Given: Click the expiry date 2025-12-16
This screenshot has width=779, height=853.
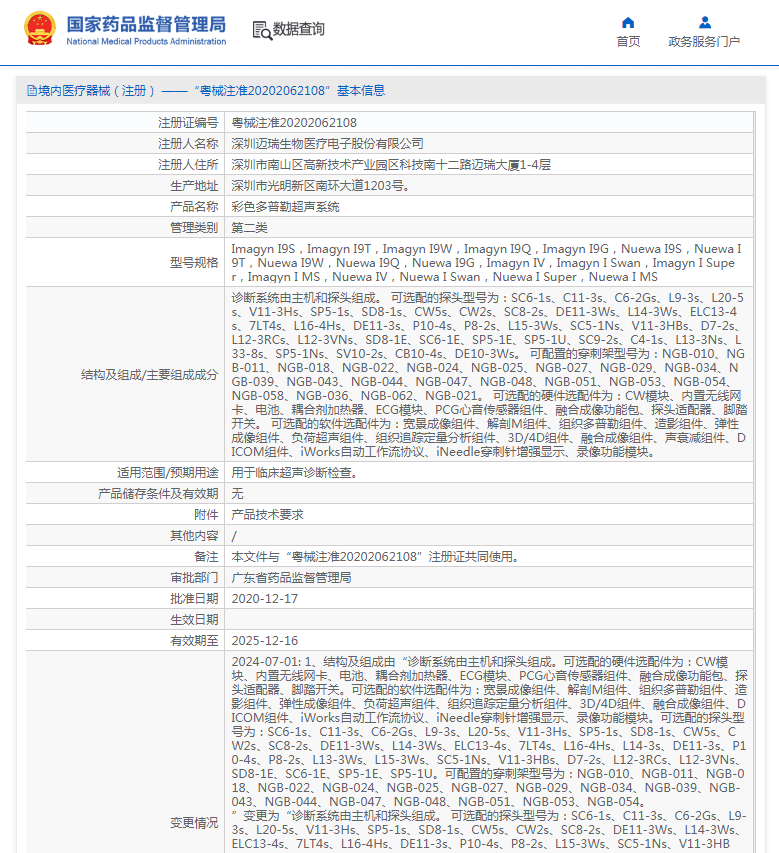Looking at the screenshot, I should click(264, 641).
